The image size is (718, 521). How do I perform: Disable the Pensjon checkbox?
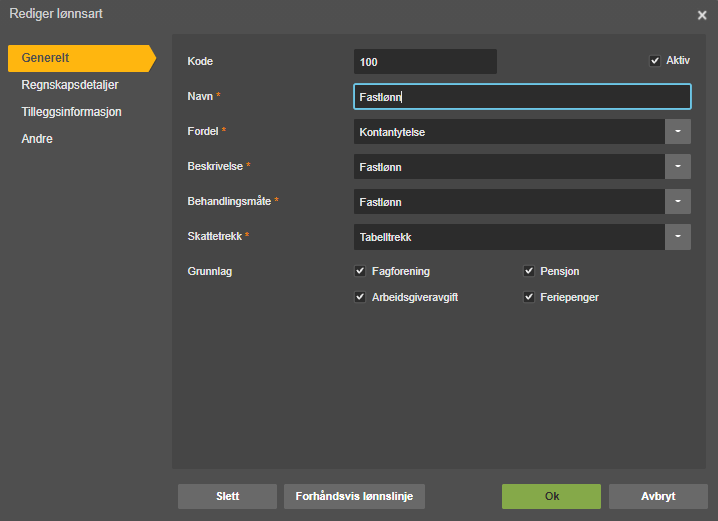[529, 271]
